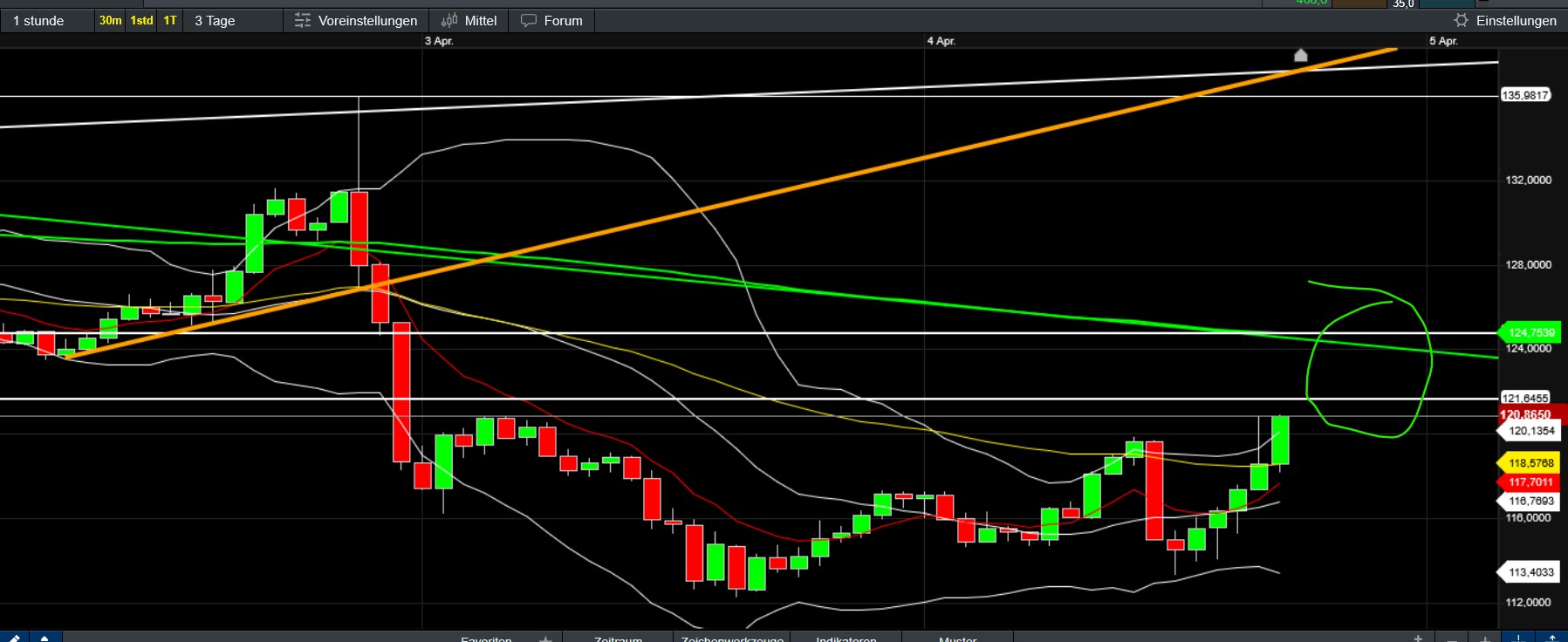Screen dimensions: 1568x642
Task: Click the yellow 118,5768 indicator label
Action: tap(1530, 463)
